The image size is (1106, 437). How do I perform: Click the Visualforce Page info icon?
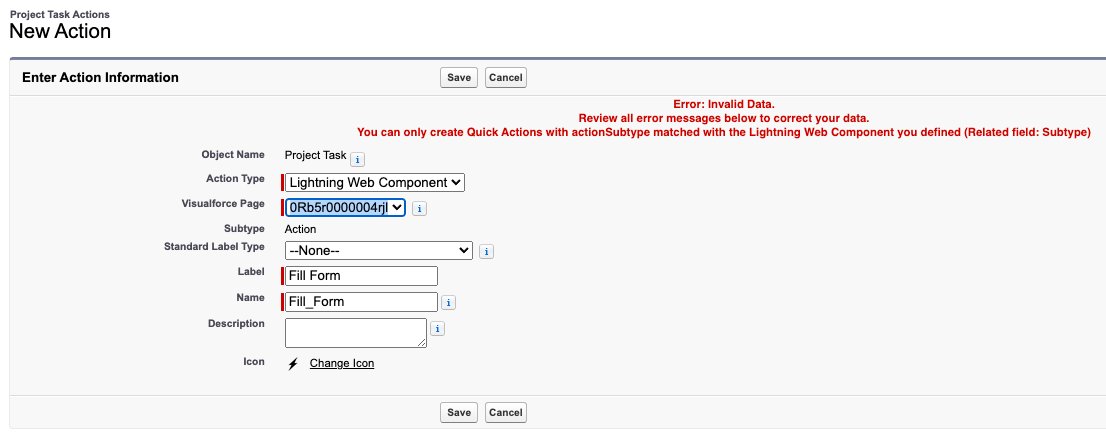[420, 208]
